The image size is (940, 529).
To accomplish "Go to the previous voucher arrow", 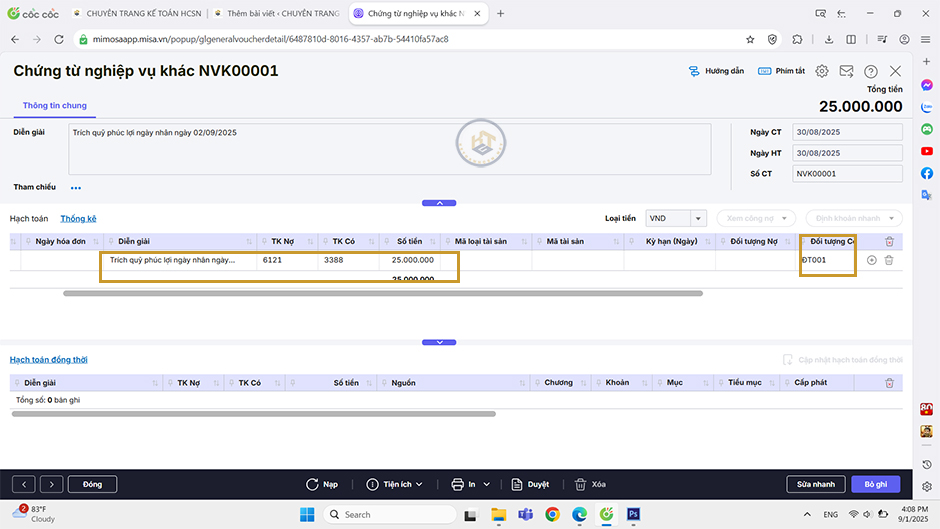I will click(x=25, y=484).
